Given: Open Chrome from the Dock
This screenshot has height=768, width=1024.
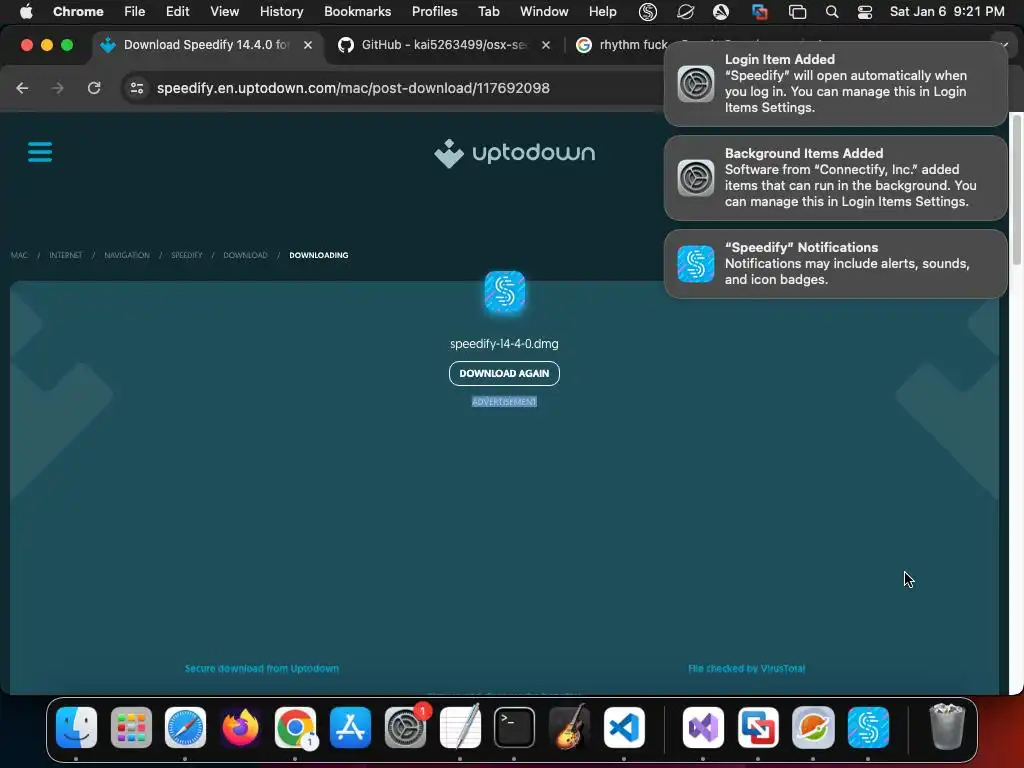Looking at the screenshot, I should (295, 728).
